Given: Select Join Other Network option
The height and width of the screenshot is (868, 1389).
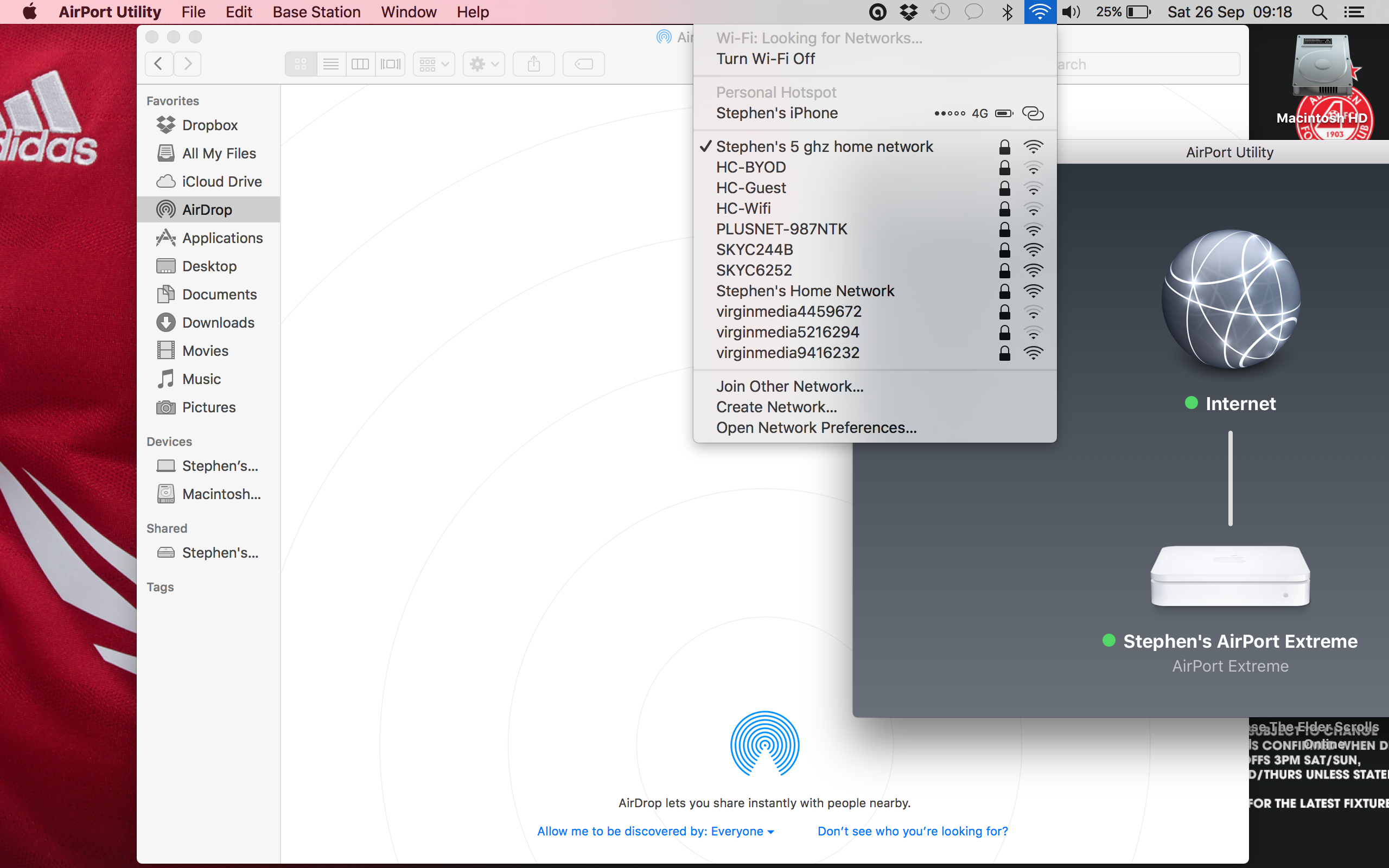Looking at the screenshot, I should (789, 386).
